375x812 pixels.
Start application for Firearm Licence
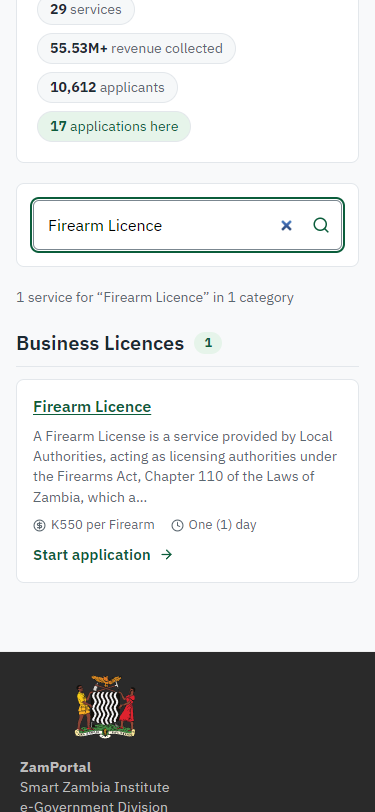[x=103, y=555]
